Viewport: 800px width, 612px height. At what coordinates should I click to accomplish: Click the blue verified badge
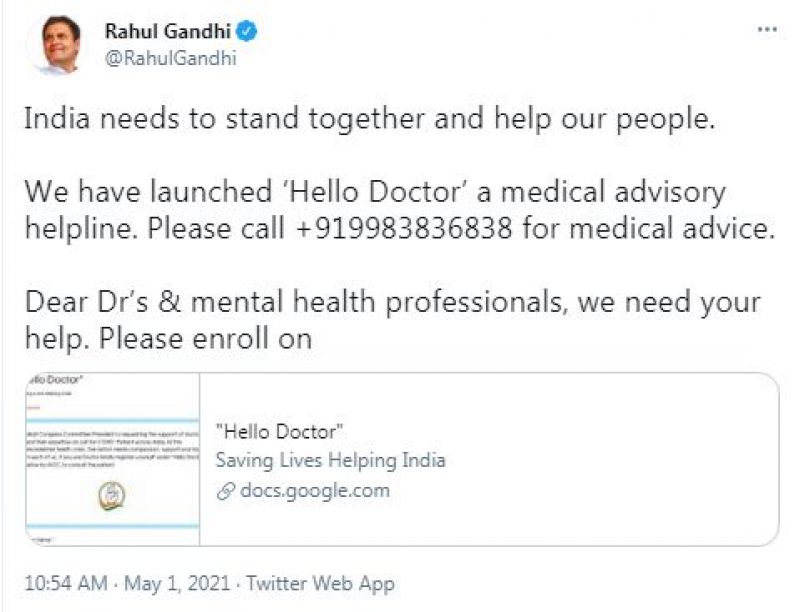(x=247, y=31)
